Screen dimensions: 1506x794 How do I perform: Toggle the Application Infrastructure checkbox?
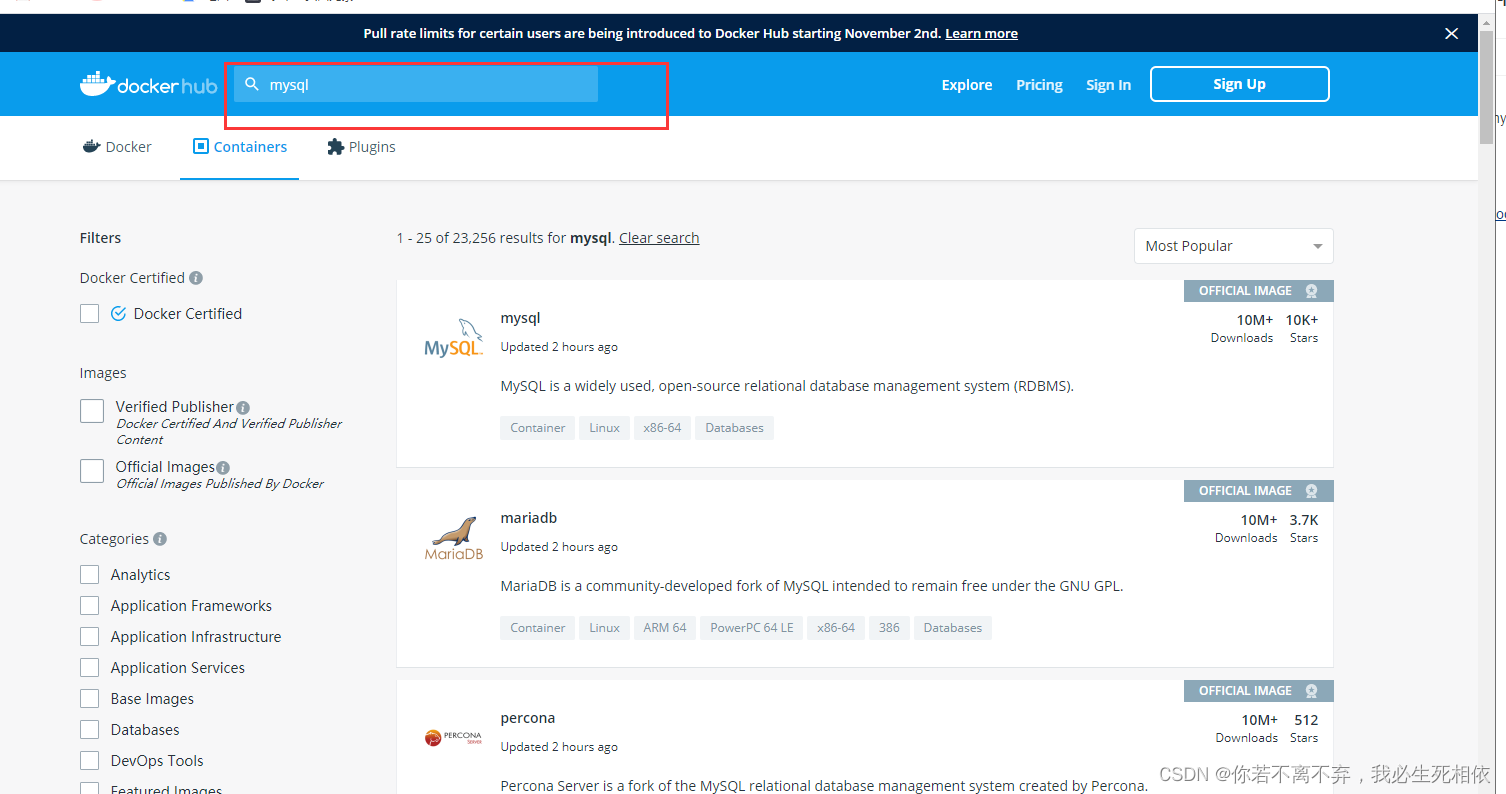[90, 636]
